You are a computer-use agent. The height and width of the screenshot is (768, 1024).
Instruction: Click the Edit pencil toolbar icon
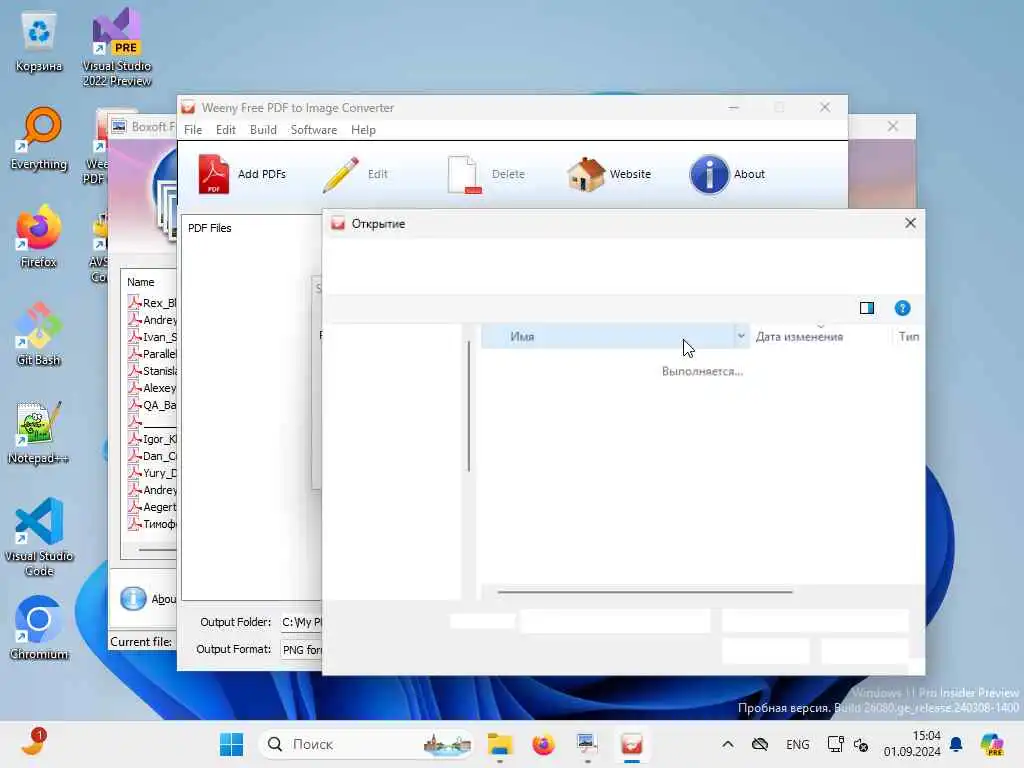pos(341,174)
